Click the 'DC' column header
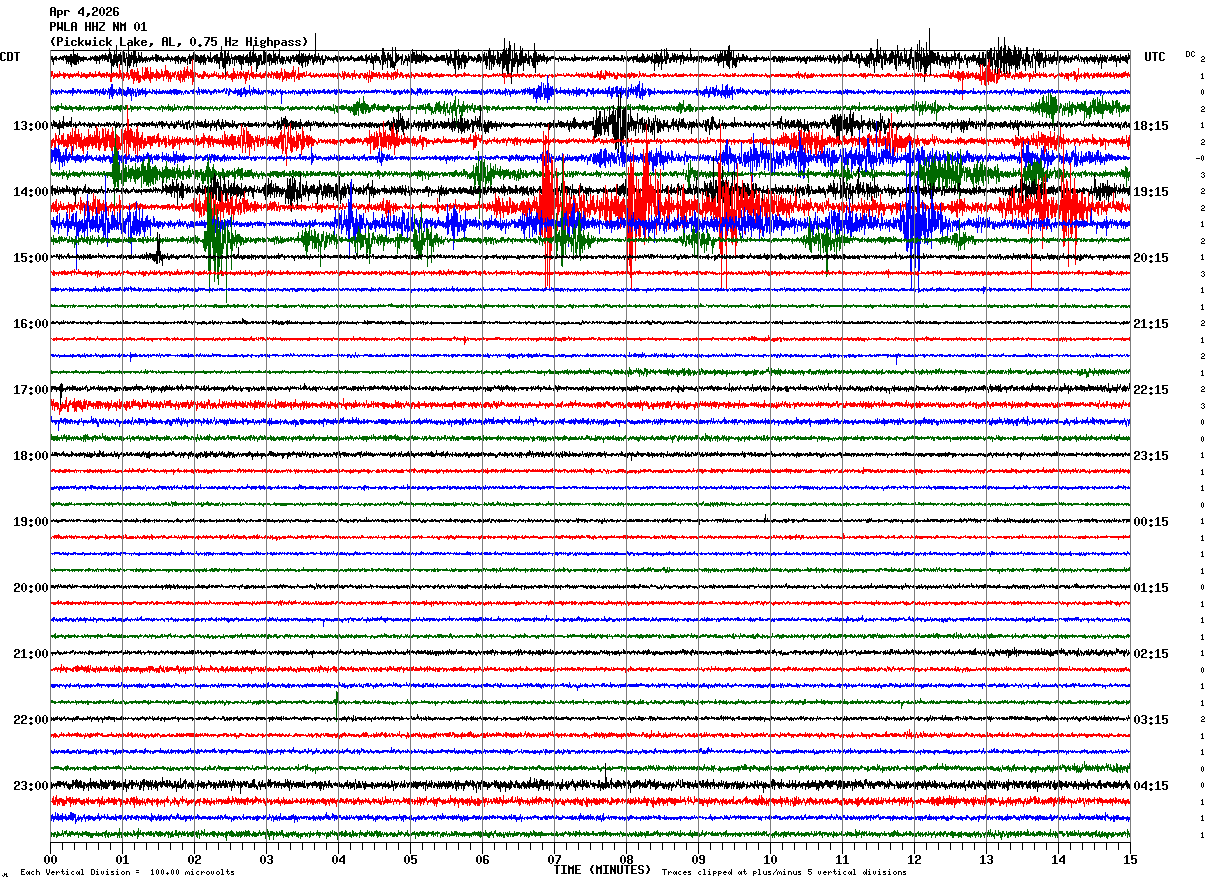This screenshot has height=886, width=1210. pos(1190,54)
